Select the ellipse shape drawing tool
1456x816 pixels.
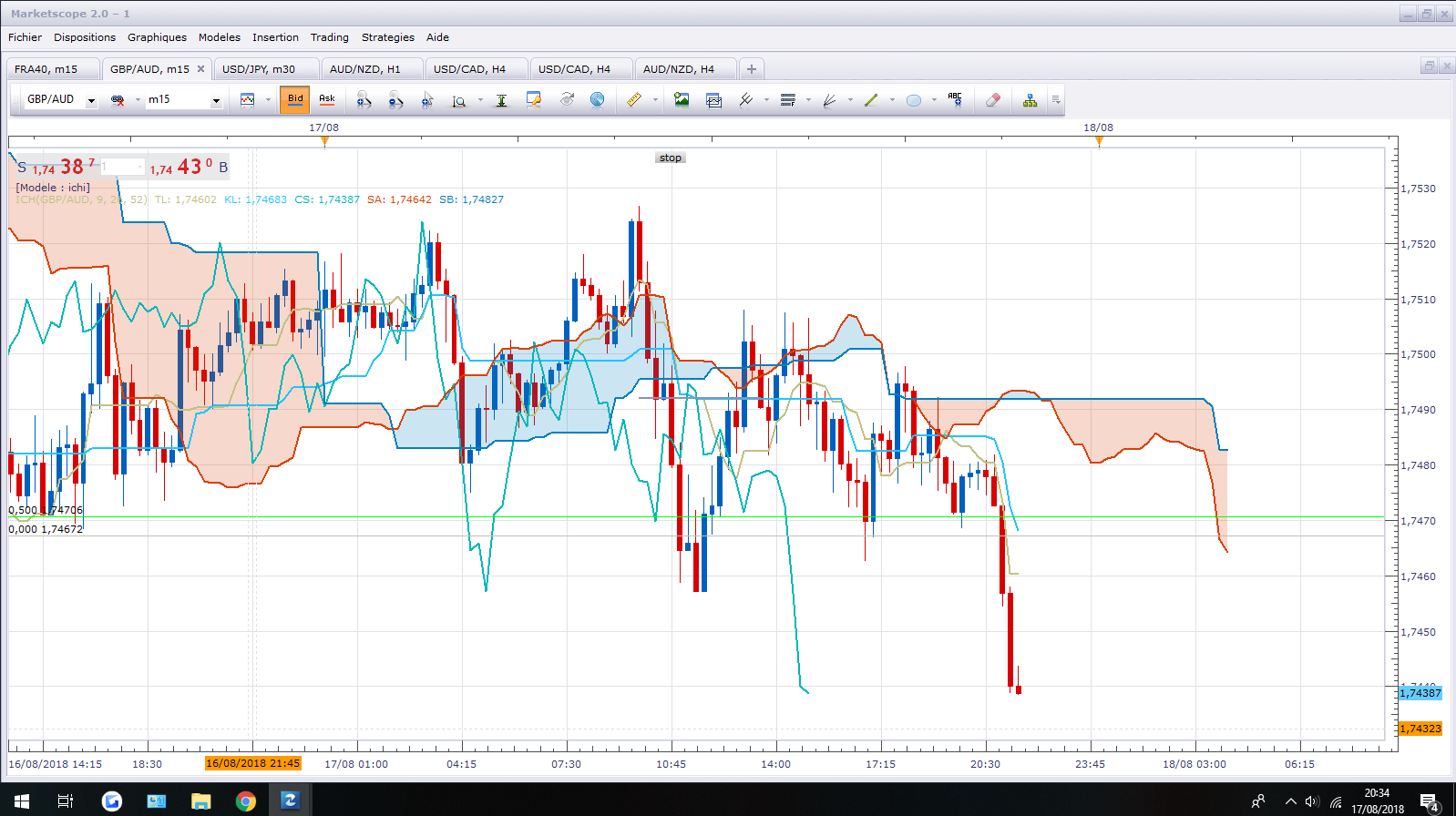(x=913, y=100)
